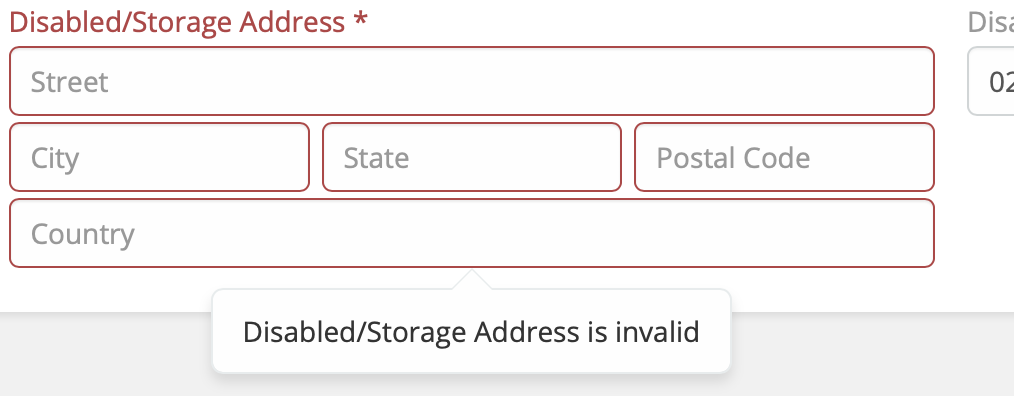
Task: Click the cut-off 'Disa' label at right
Action: tap(991, 23)
